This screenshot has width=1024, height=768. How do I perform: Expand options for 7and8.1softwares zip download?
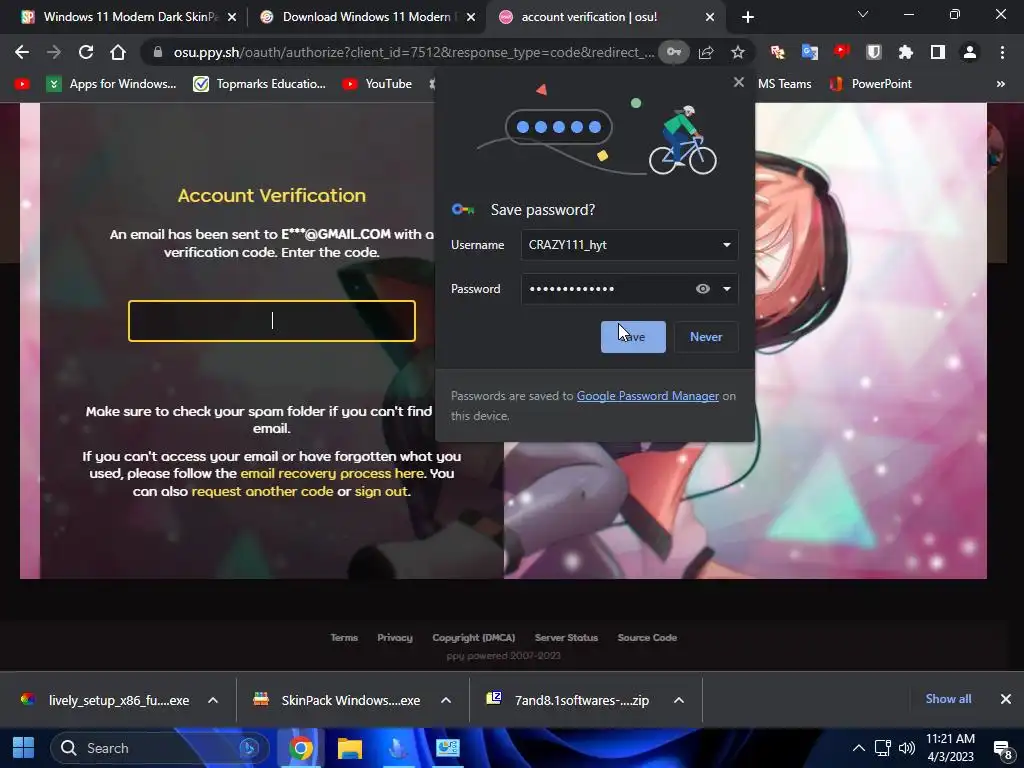tap(679, 700)
